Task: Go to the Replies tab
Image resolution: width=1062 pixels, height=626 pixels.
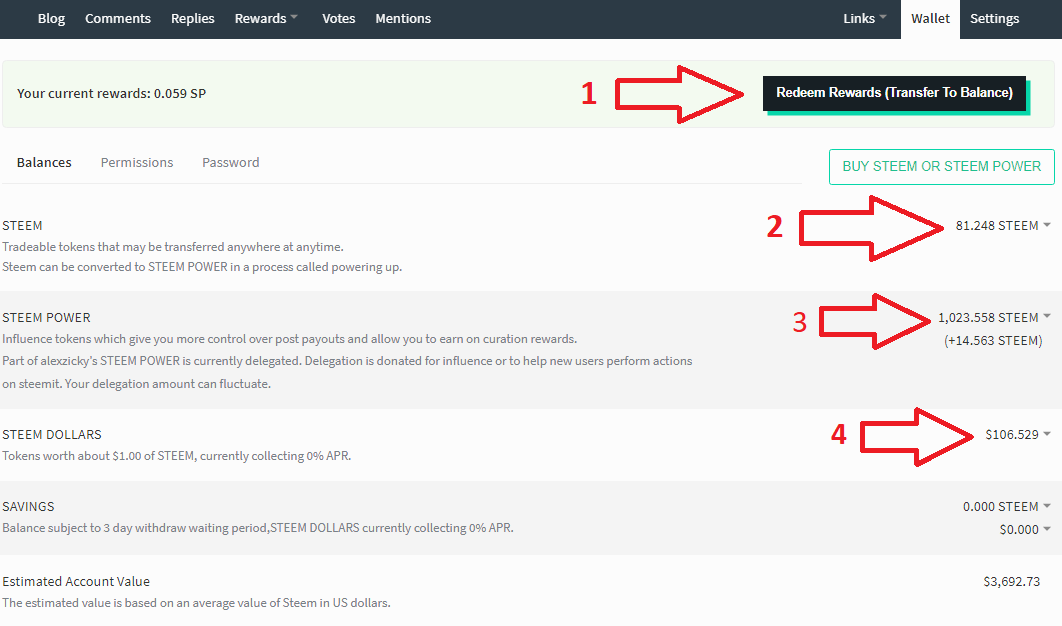Action: coord(192,19)
